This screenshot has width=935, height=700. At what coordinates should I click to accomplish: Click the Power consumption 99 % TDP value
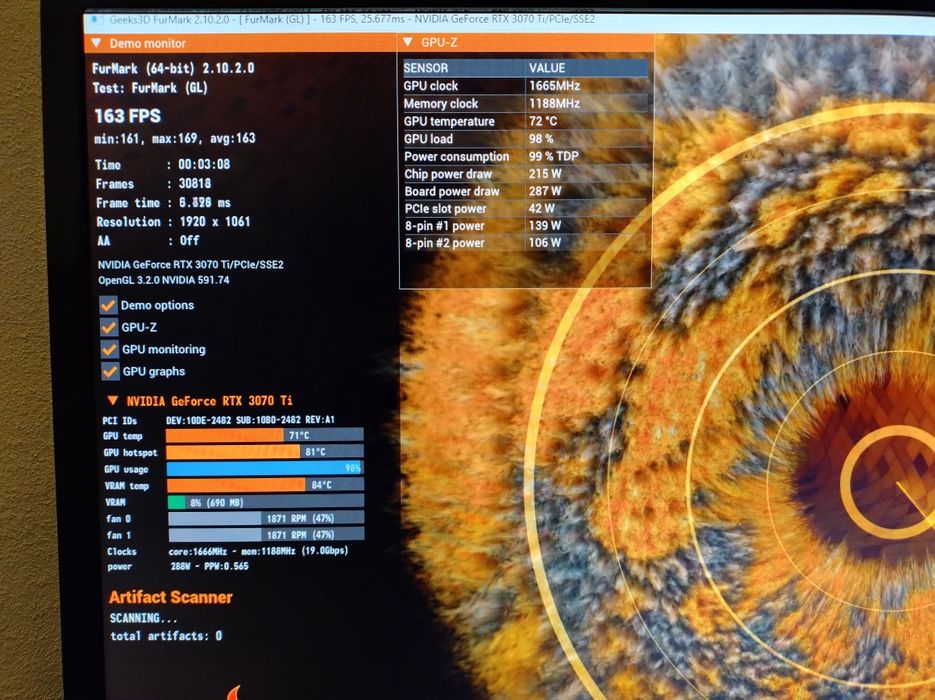tap(554, 156)
